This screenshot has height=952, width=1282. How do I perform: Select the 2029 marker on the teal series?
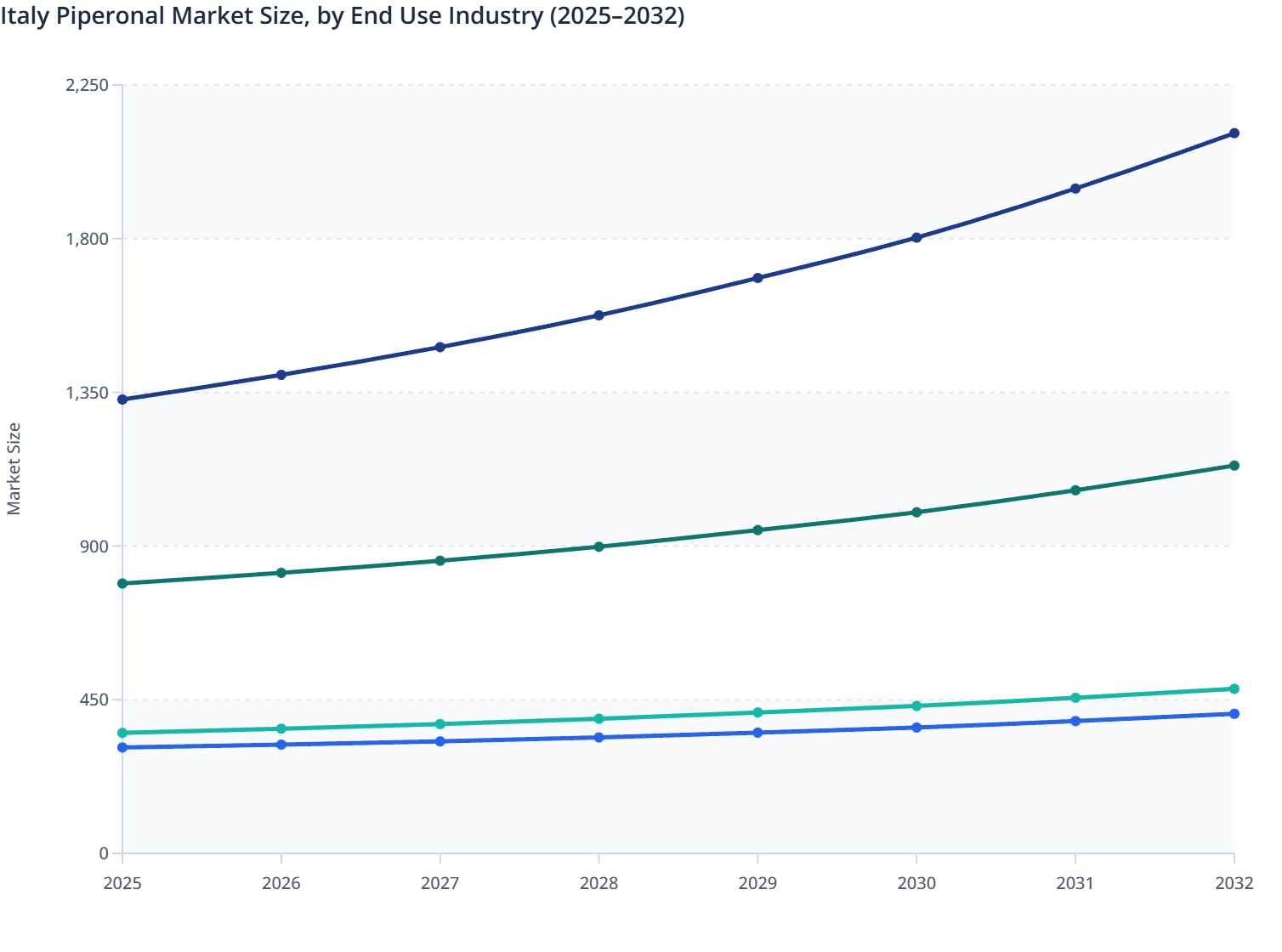tap(757, 712)
